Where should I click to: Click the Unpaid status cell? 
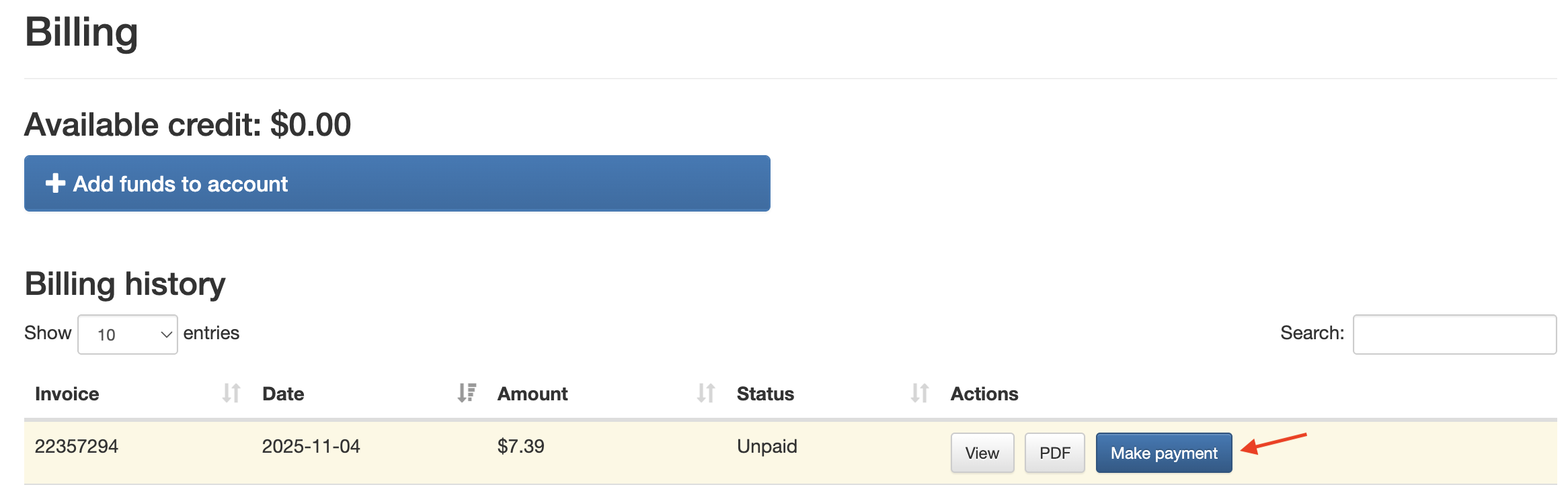(x=767, y=447)
